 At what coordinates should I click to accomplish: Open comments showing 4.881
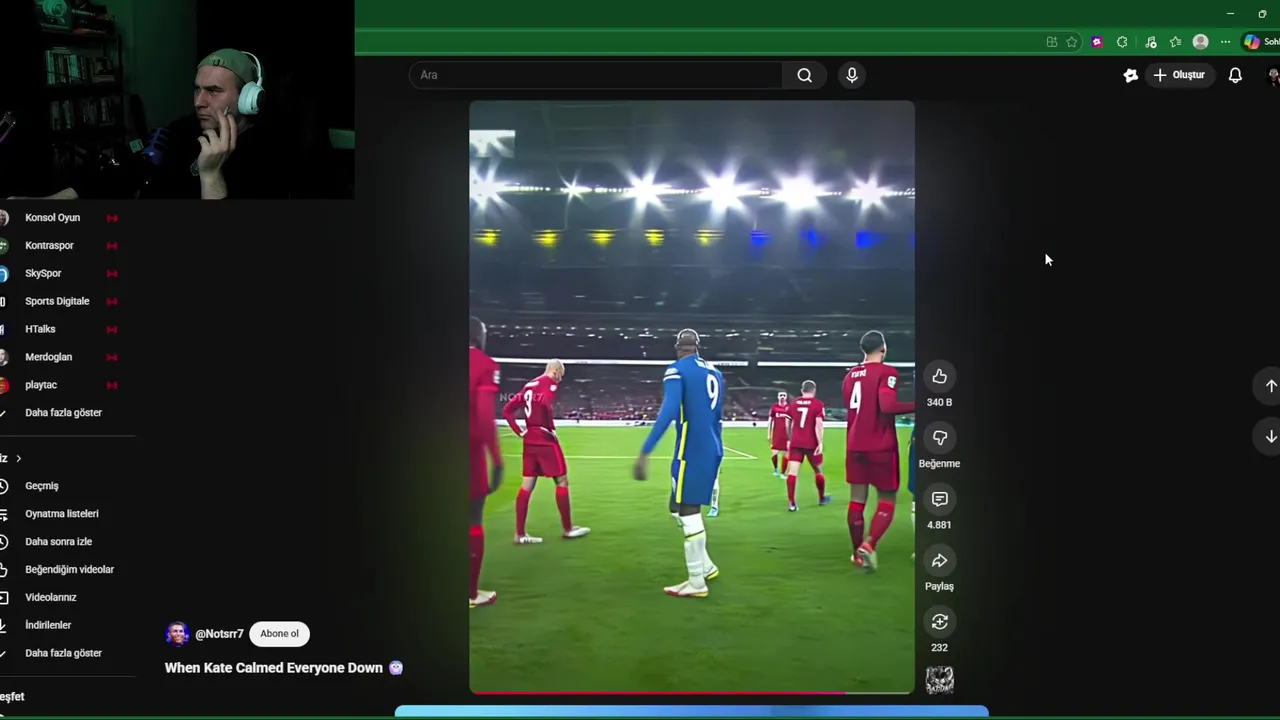tap(939, 499)
